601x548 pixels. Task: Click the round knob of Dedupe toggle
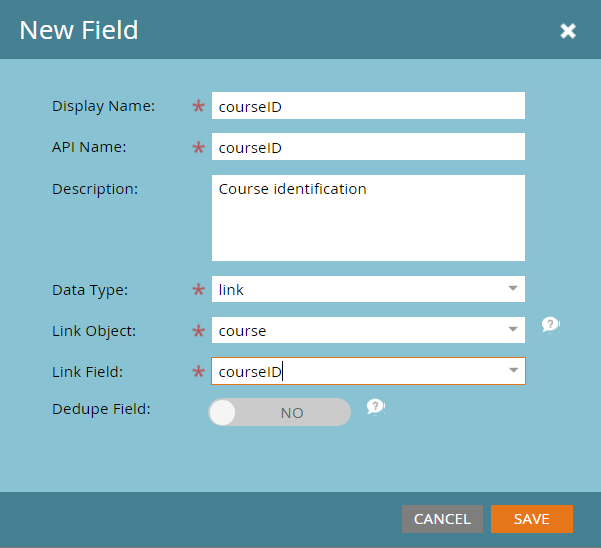222,412
